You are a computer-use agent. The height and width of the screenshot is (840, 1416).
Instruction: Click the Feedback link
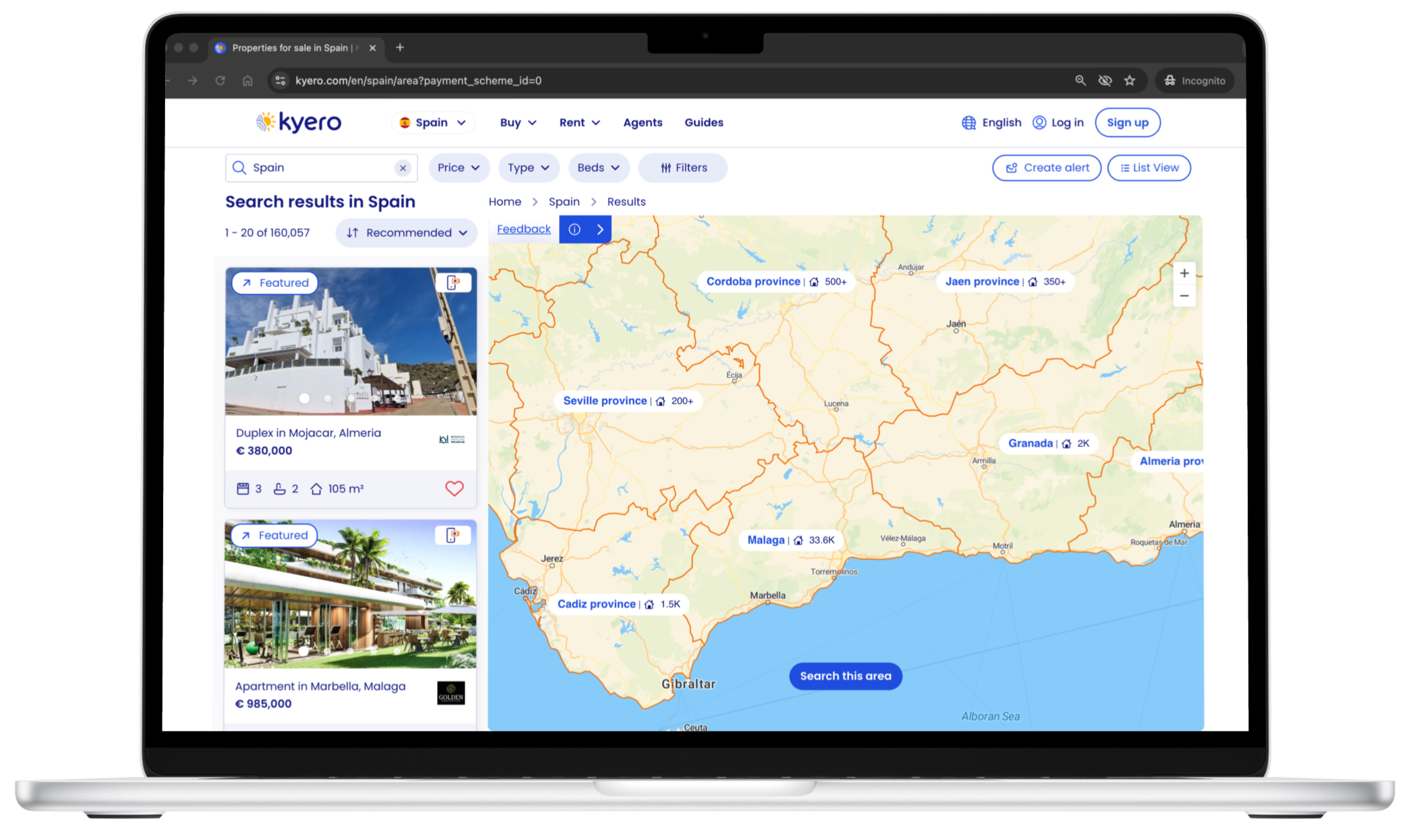pyautogui.click(x=524, y=229)
